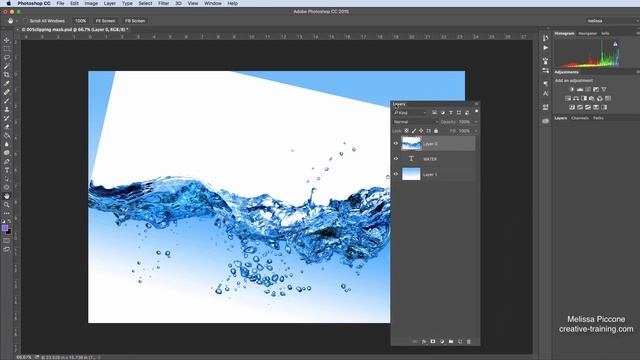The height and width of the screenshot is (360, 640).
Task: Select the Hand tool in toolbar
Action: [7, 196]
